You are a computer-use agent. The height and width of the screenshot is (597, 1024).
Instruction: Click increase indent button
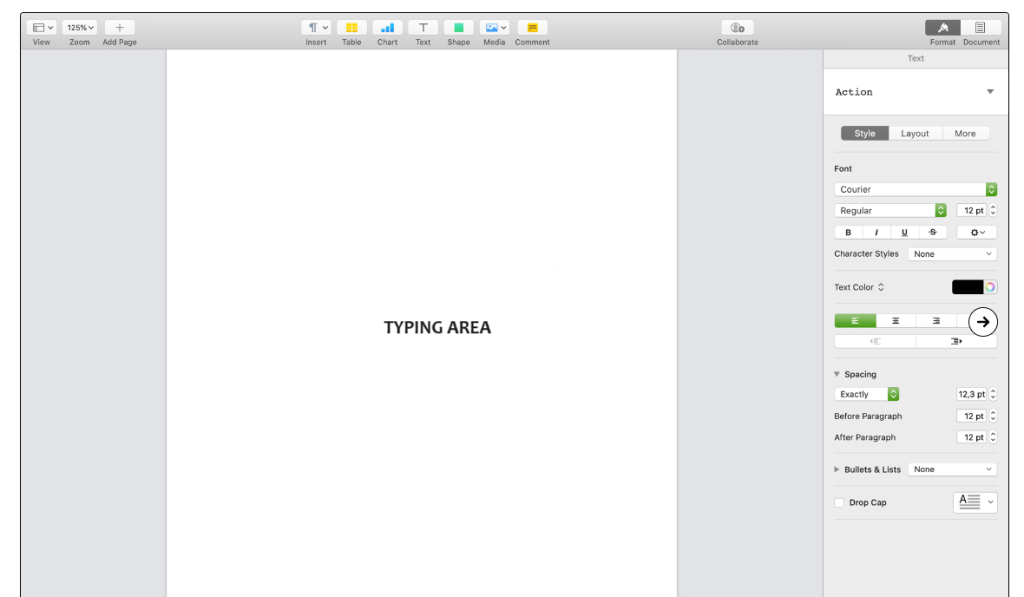[x=956, y=342]
